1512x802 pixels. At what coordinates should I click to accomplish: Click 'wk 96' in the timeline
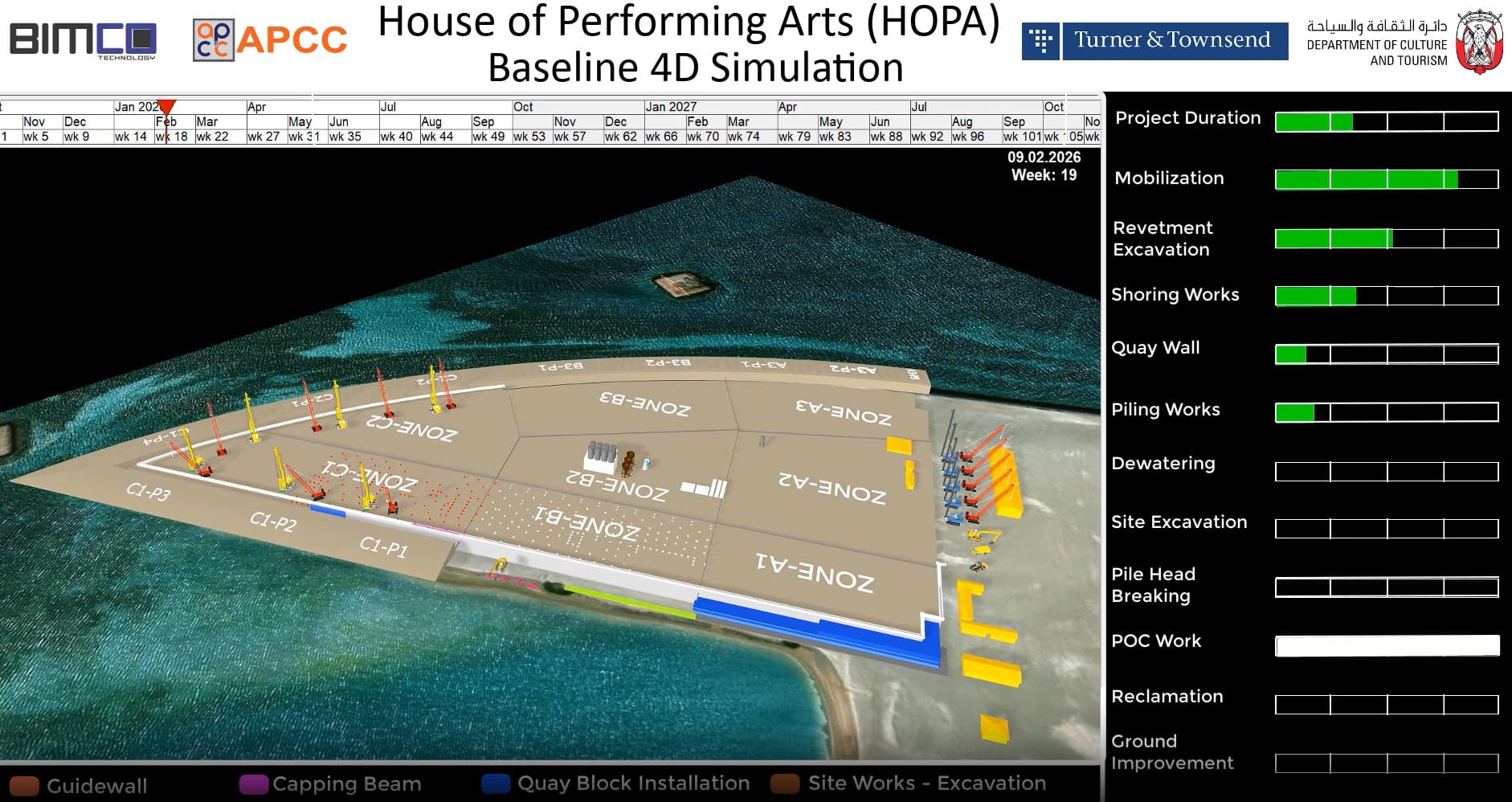(968, 137)
